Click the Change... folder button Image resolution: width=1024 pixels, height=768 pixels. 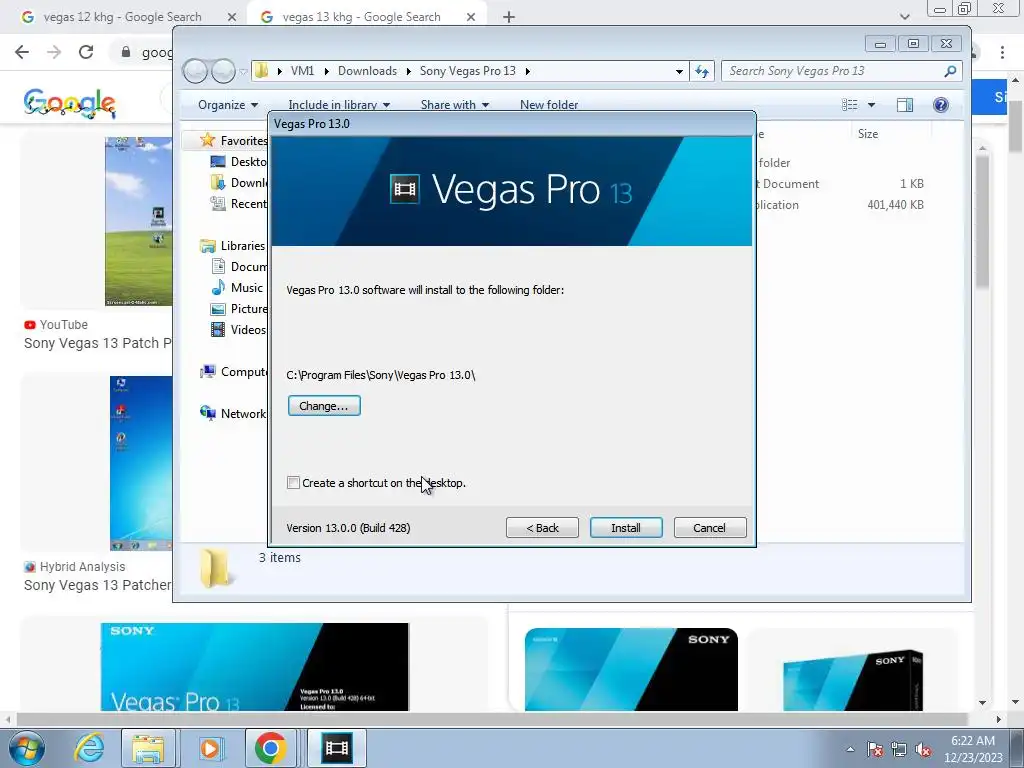(x=324, y=406)
